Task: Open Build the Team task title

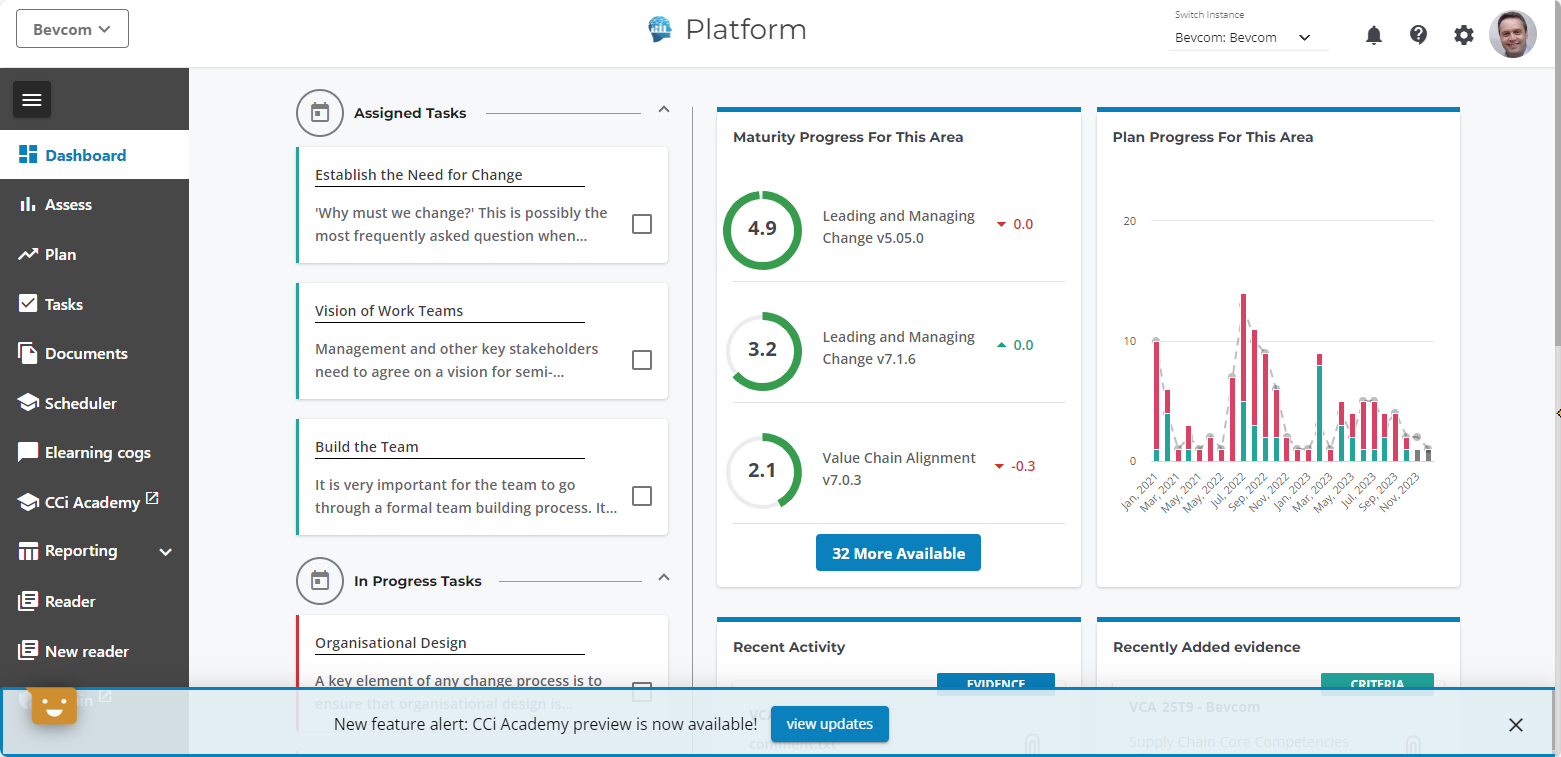Action: click(367, 447)
